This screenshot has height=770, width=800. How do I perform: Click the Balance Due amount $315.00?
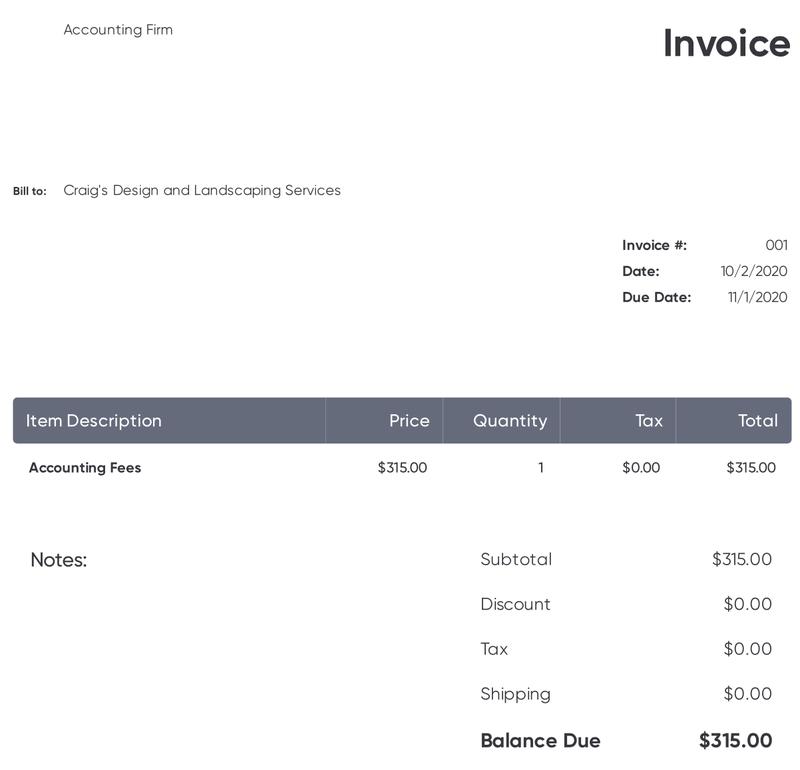coord(736,741)
